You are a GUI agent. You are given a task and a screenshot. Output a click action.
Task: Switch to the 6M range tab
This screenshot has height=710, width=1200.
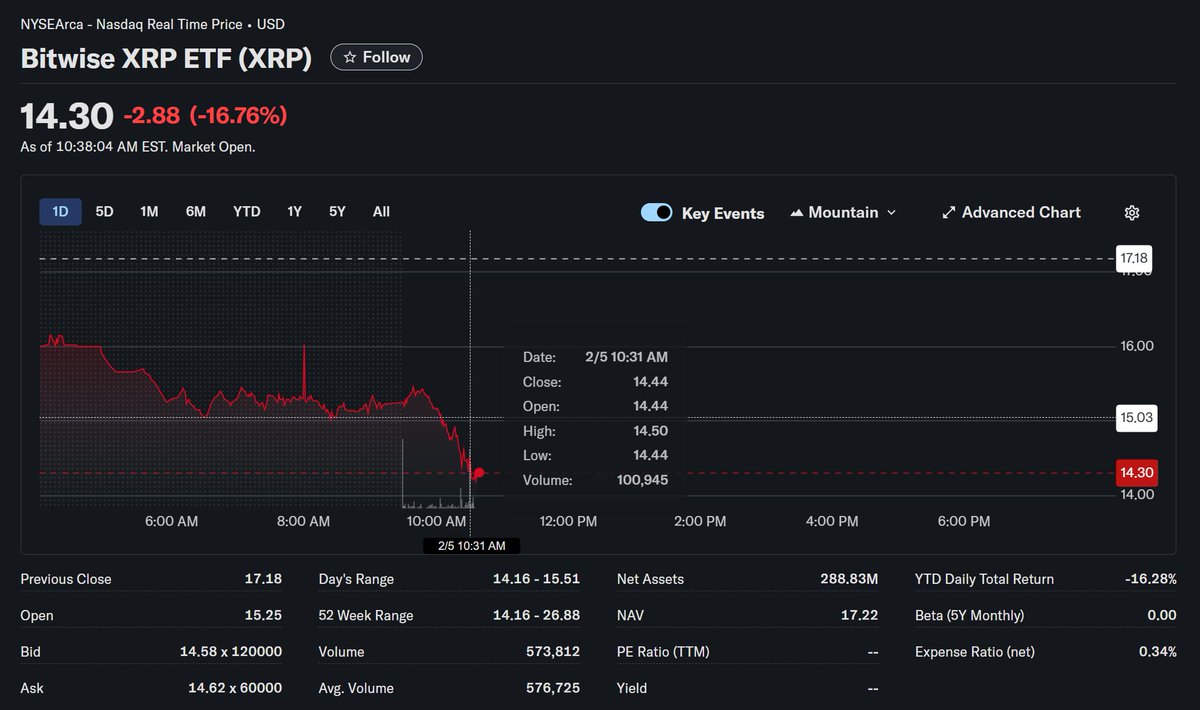click(x=196, y=212)
